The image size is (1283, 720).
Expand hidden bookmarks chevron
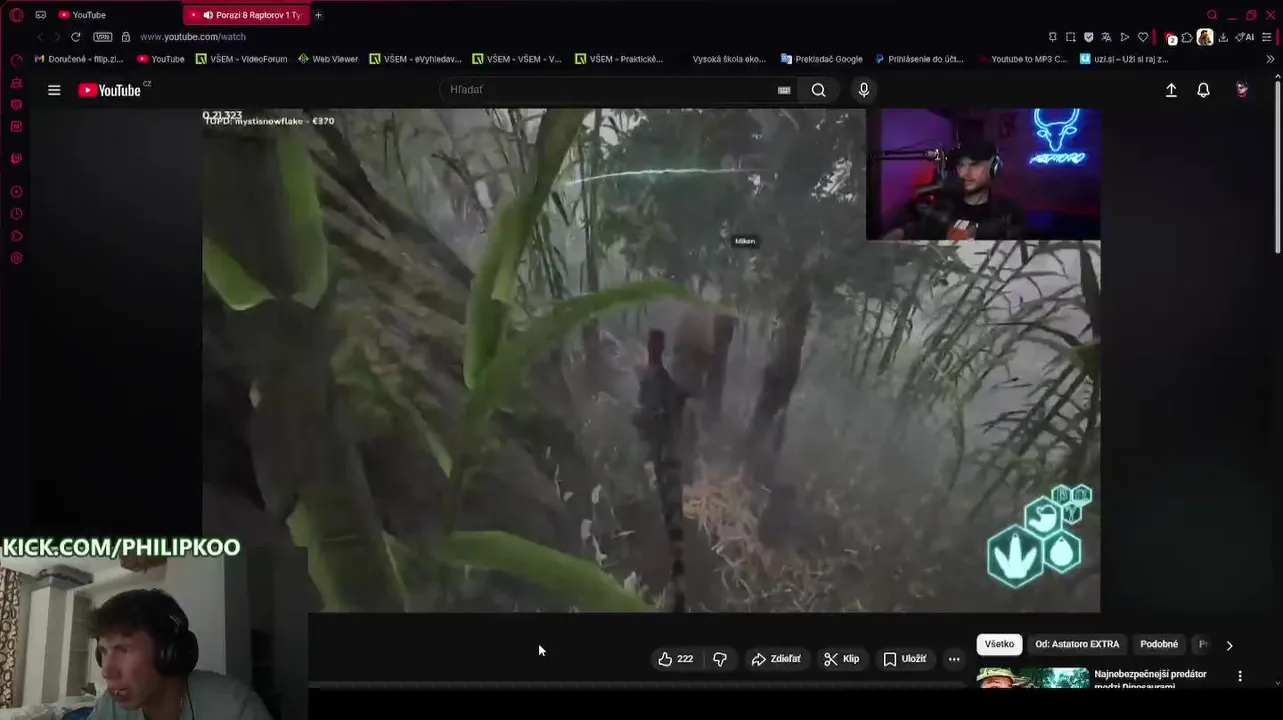1270,59
